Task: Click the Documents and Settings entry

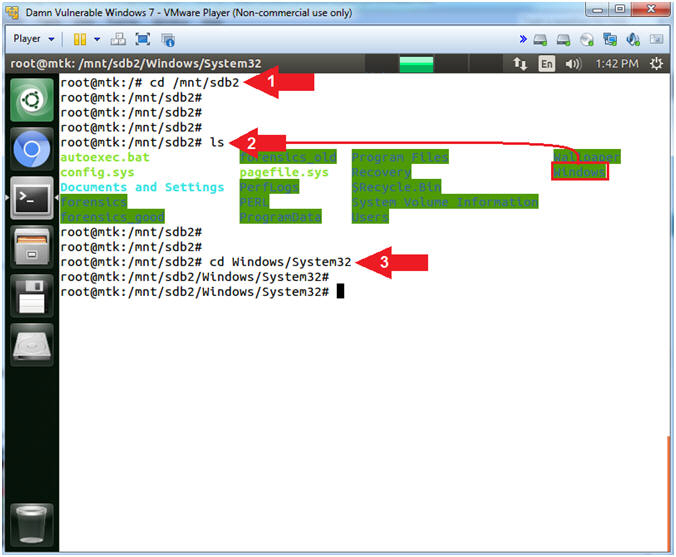Action: coord(142,187)
